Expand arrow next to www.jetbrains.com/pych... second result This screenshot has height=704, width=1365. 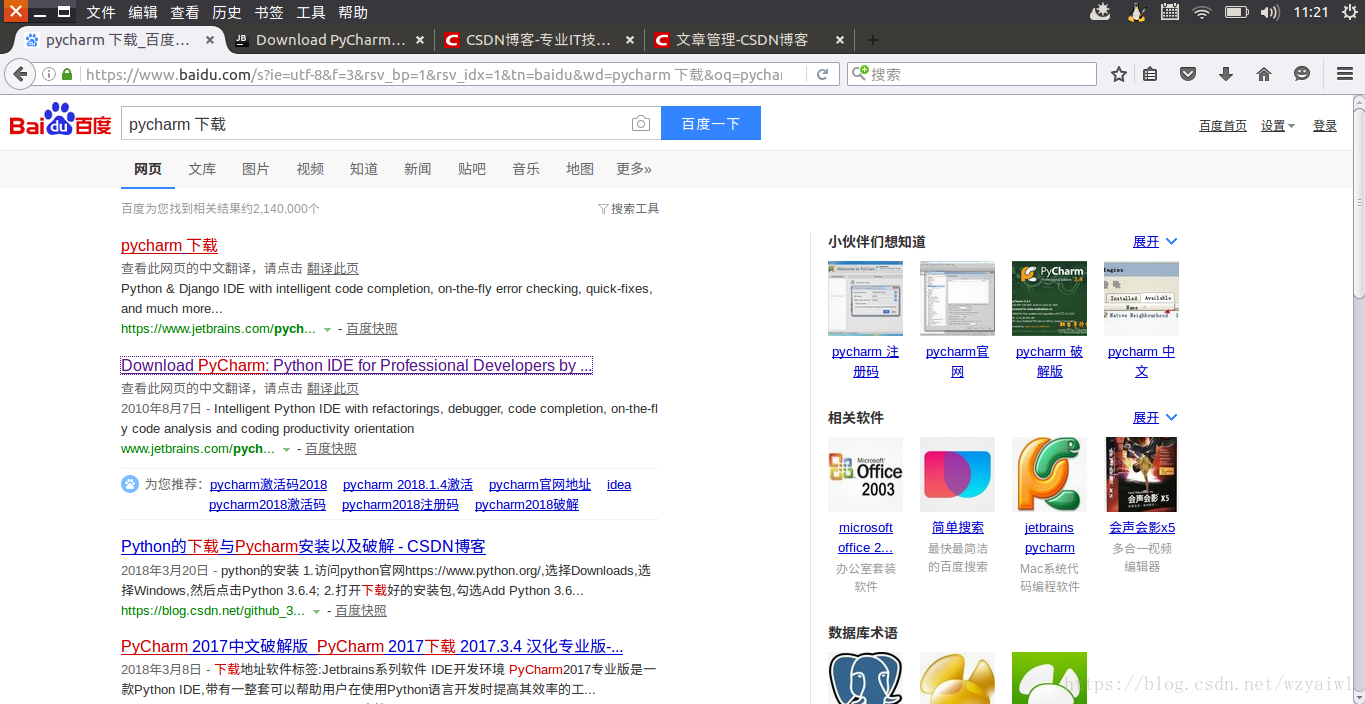pyautogui.click(x=286, y=450)
